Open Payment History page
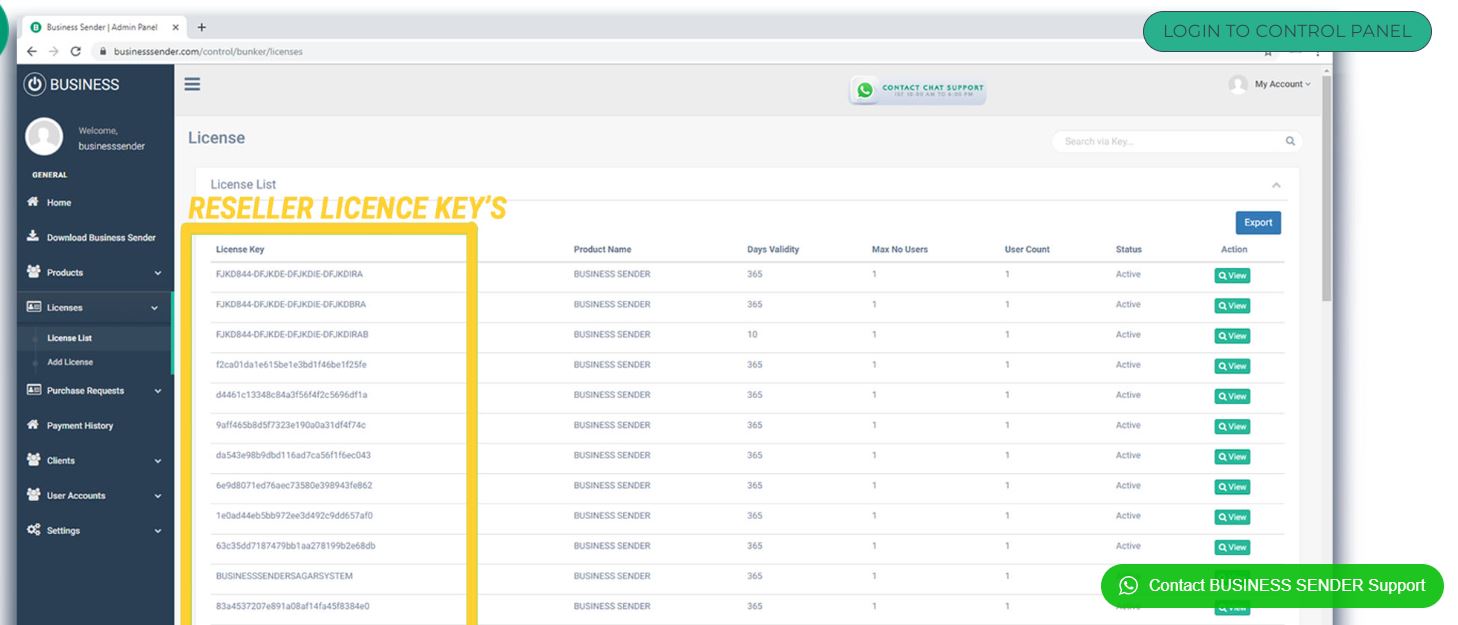Viewport: 1458px width, 625px height. click(80, 425)
